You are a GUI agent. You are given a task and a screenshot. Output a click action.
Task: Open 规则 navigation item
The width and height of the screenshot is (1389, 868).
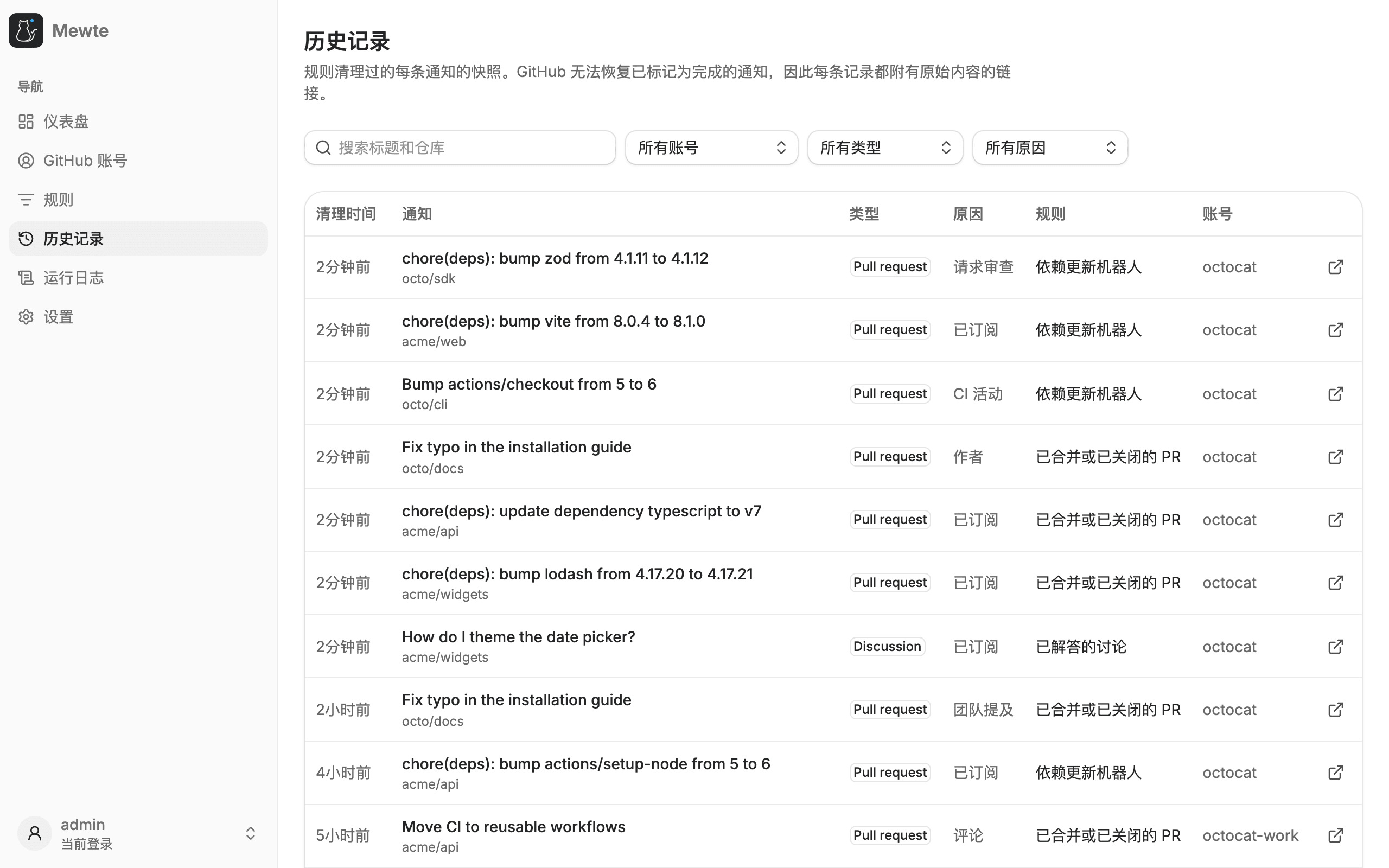[x=138, y=200]
